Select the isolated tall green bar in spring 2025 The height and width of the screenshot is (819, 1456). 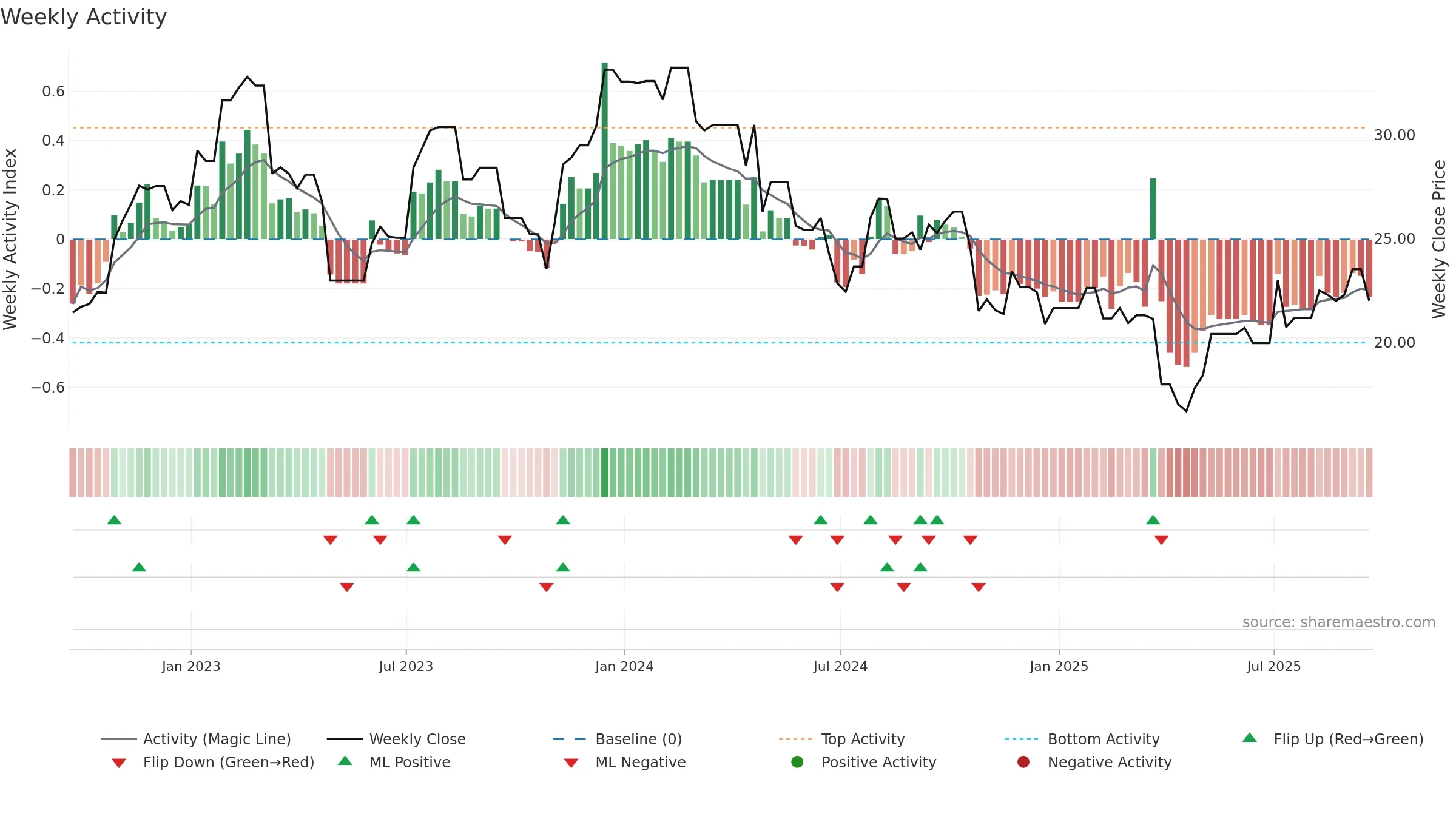coord(1153,209)
